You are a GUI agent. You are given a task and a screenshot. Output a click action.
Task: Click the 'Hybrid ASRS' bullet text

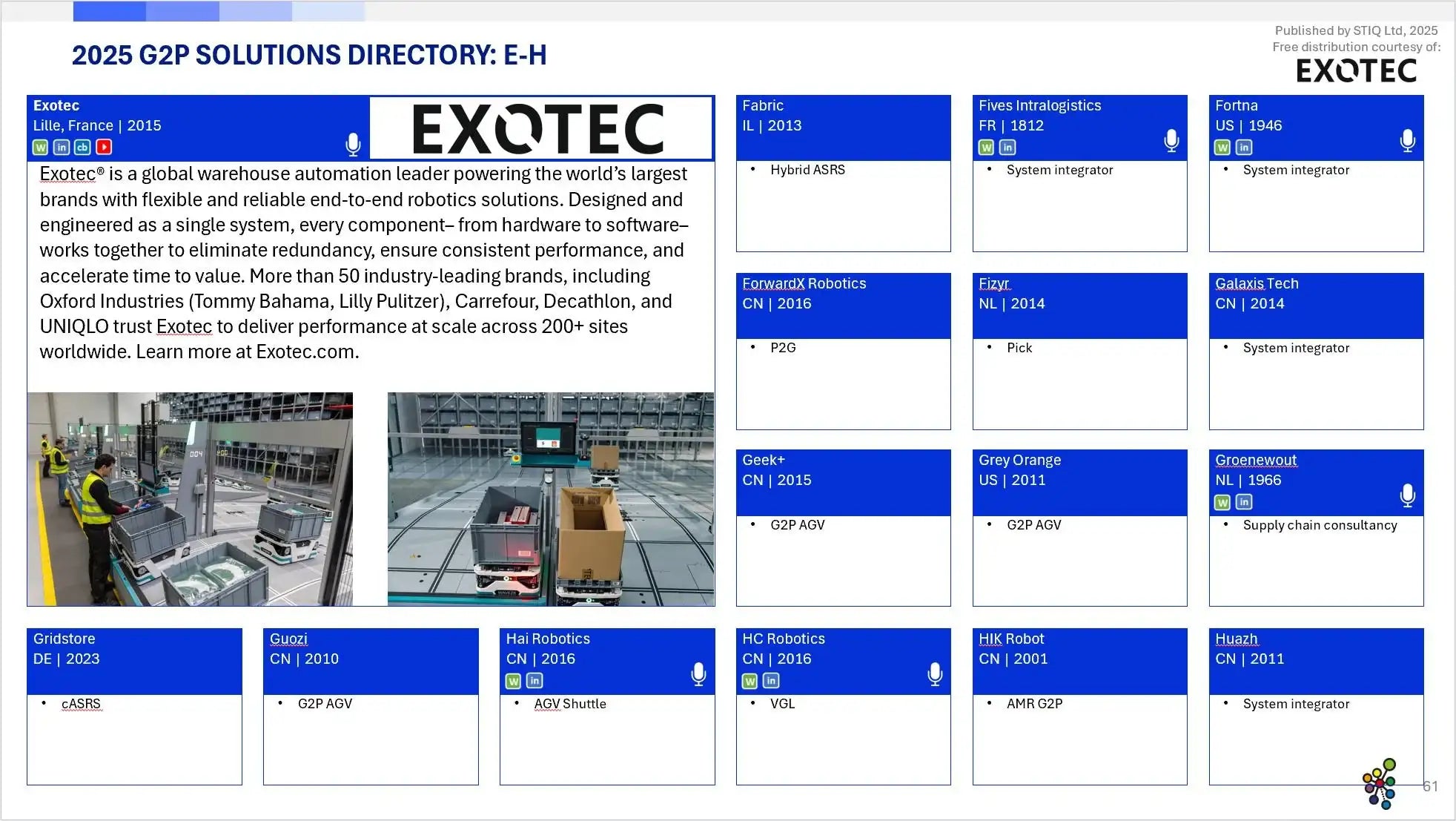(x=807, y=170)
